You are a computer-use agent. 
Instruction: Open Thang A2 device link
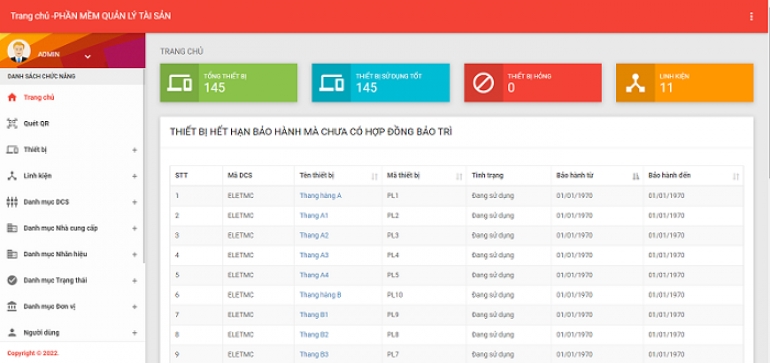(314, 235)
